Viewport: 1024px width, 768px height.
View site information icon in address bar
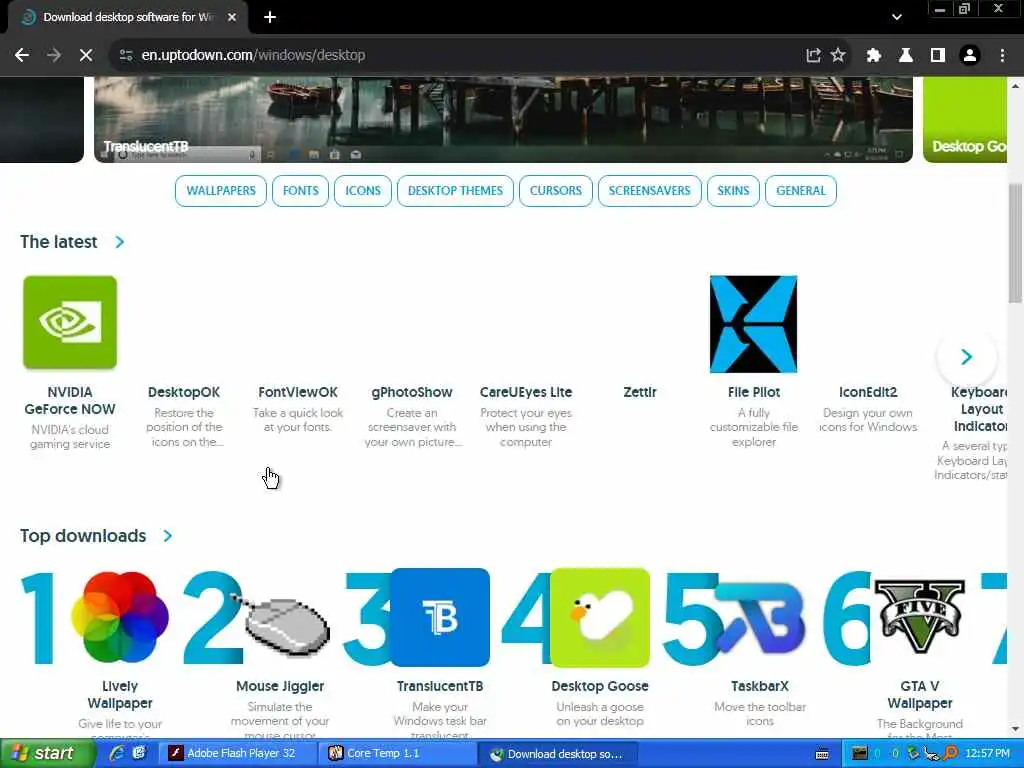[x=126, y=55]
